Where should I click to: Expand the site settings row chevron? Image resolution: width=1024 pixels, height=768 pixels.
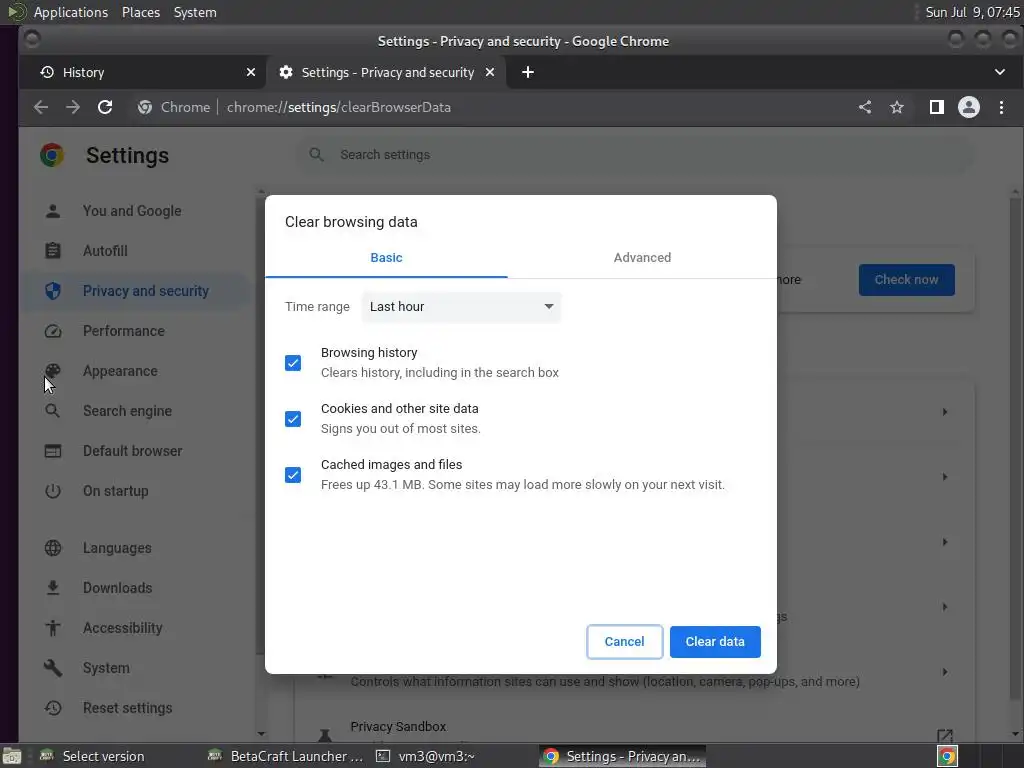point(944,672)
